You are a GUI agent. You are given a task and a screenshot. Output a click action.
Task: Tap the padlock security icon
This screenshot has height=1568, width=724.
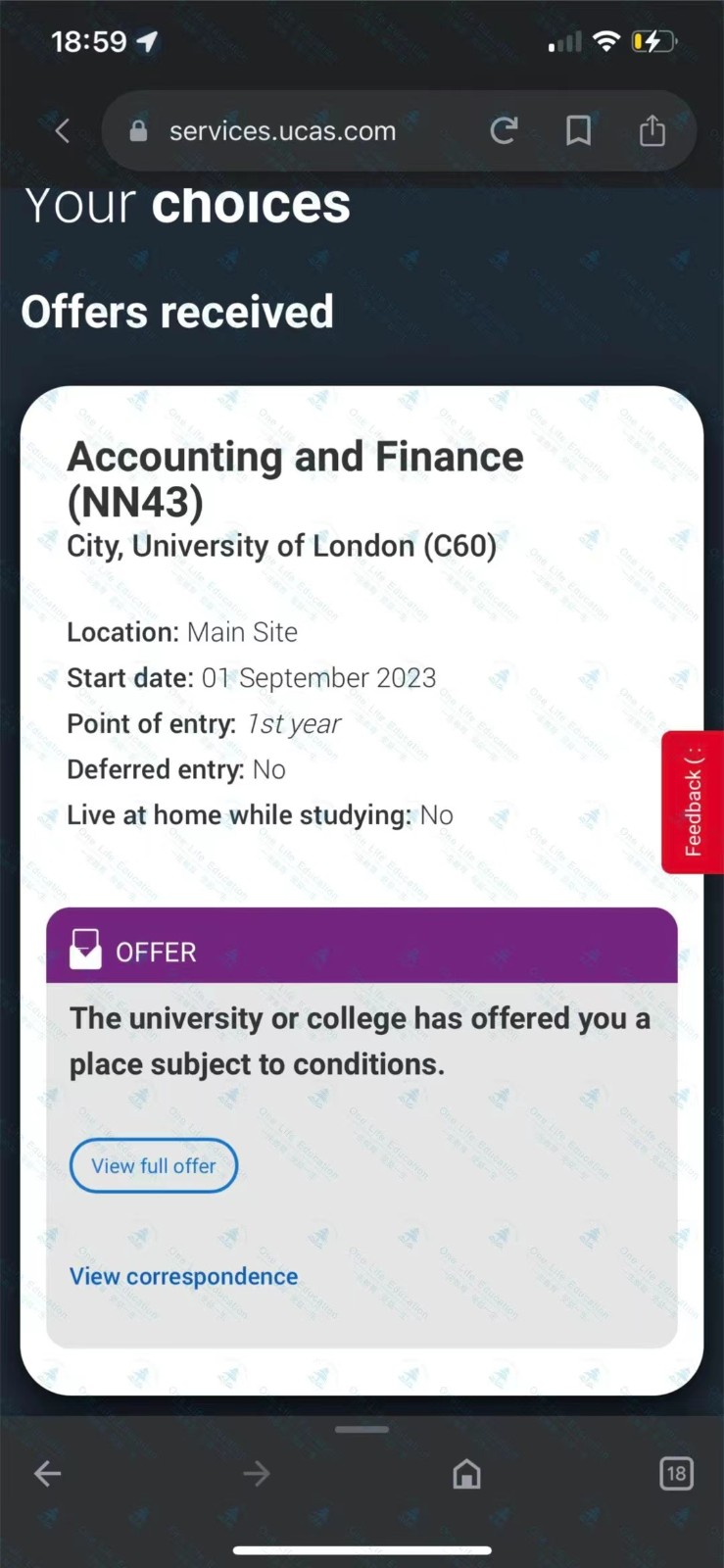(x=138, y=130)
